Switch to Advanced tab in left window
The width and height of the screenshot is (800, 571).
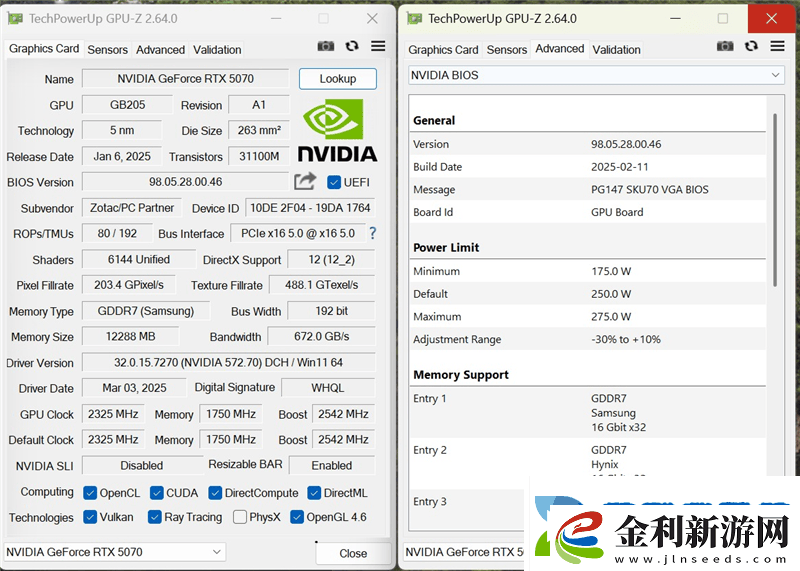pos(160,49)
